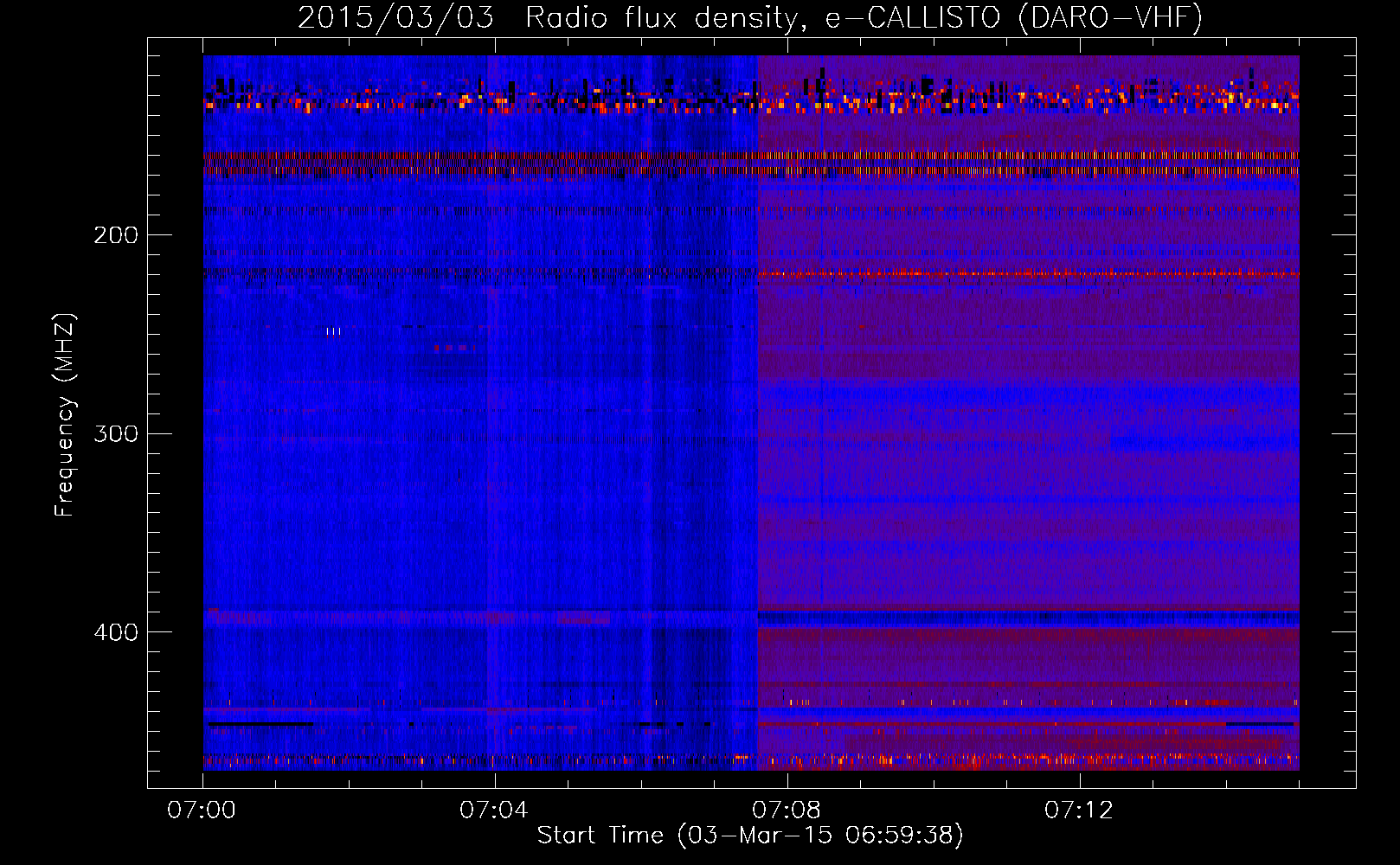Click the 07:04 time tick label
The height and width of the screenshot is (865, 1400).
click(494, 811)
